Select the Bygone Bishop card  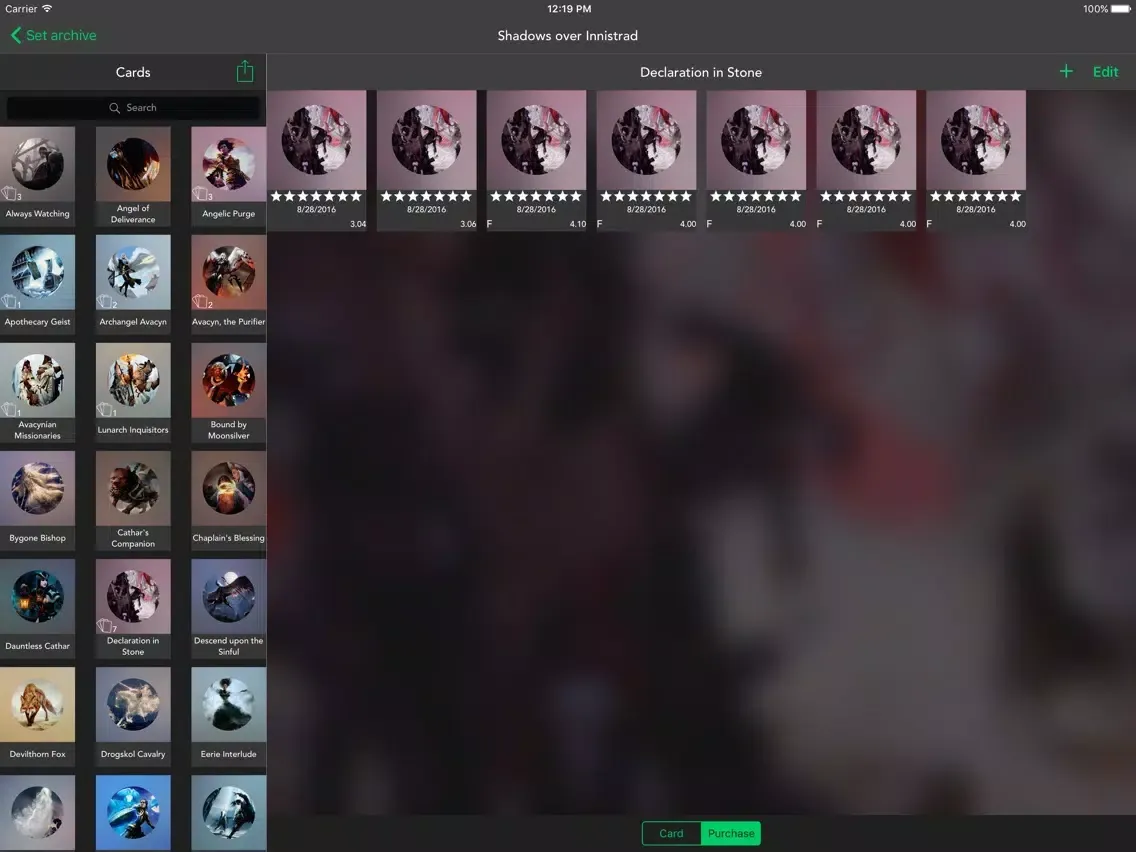(x=38, y=500)
